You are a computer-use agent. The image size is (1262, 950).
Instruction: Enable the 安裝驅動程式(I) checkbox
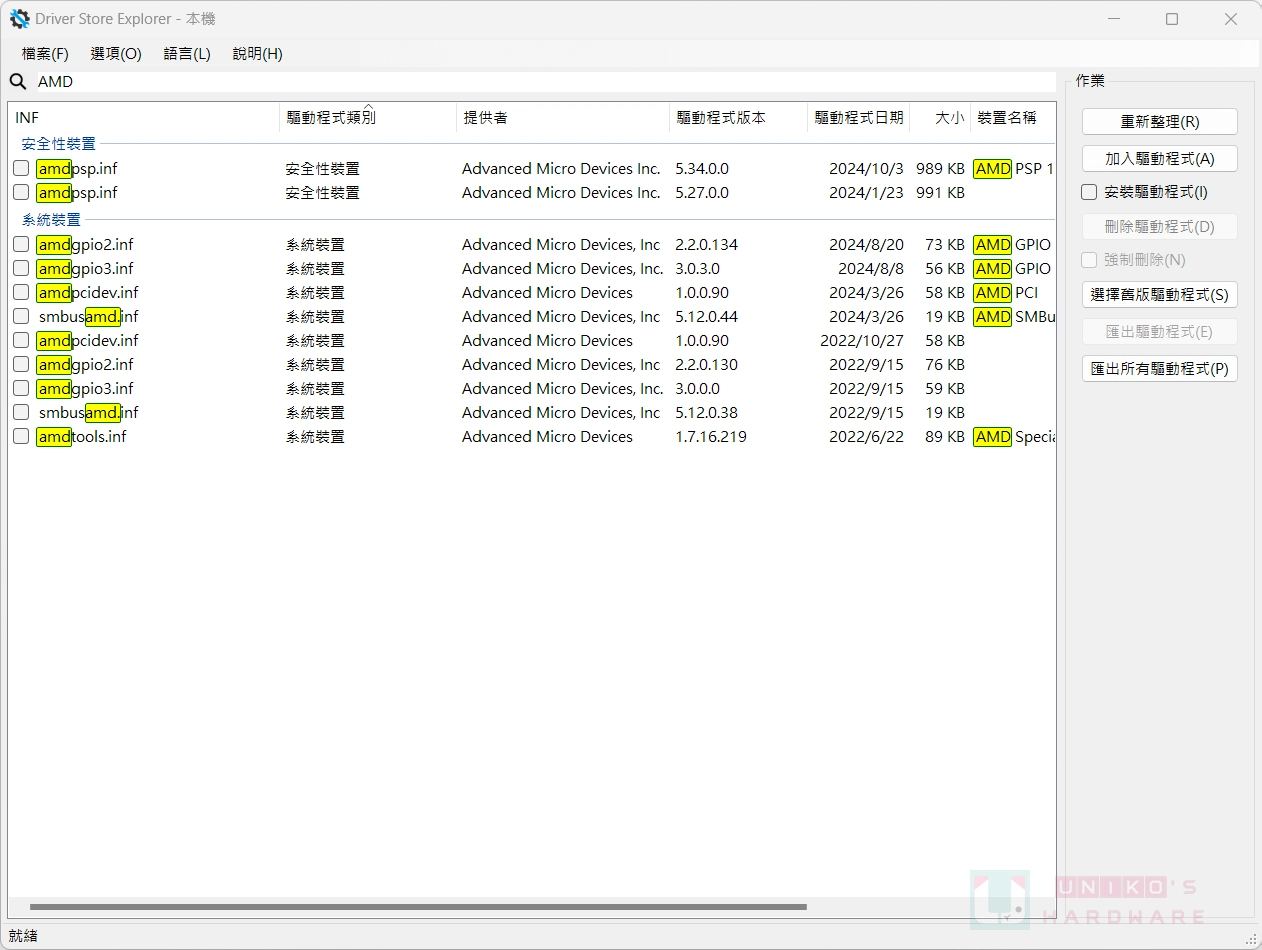coord(1090,192)
